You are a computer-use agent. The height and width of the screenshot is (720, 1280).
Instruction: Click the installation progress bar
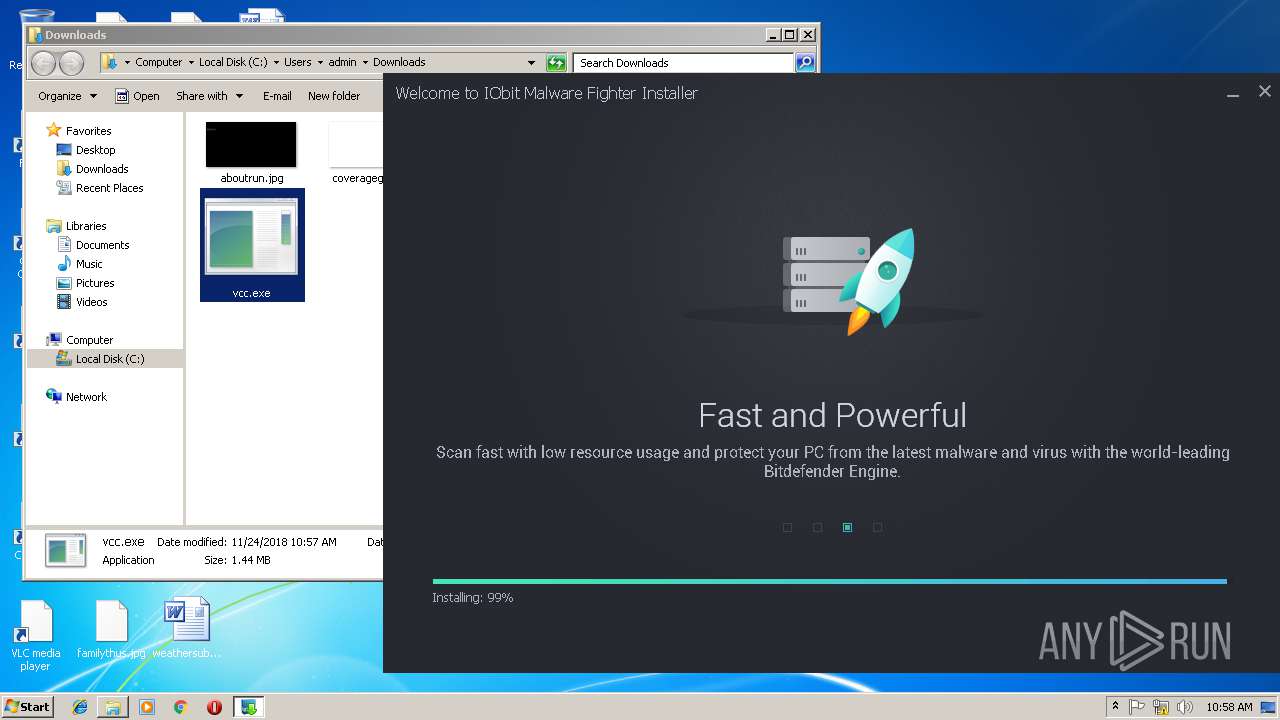tap(829, 581)
